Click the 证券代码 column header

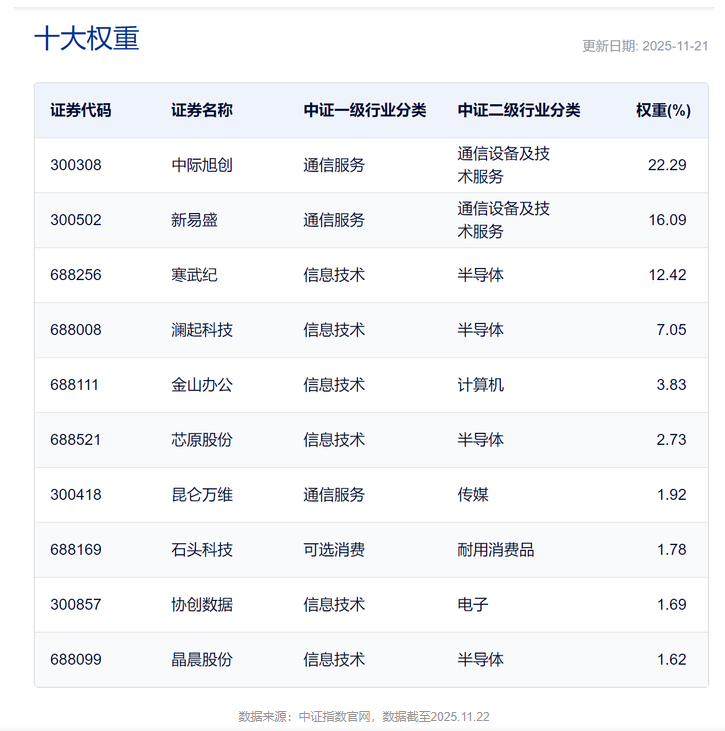81,110
